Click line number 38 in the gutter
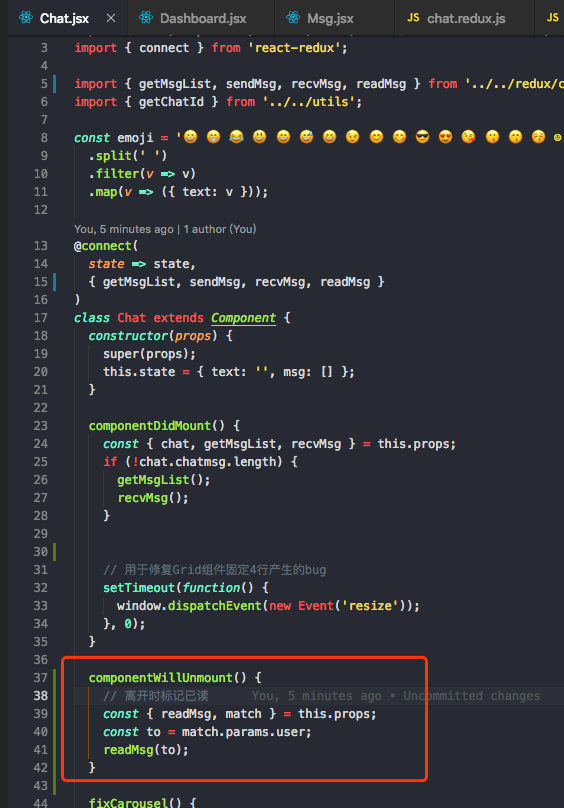 [41, 696]
